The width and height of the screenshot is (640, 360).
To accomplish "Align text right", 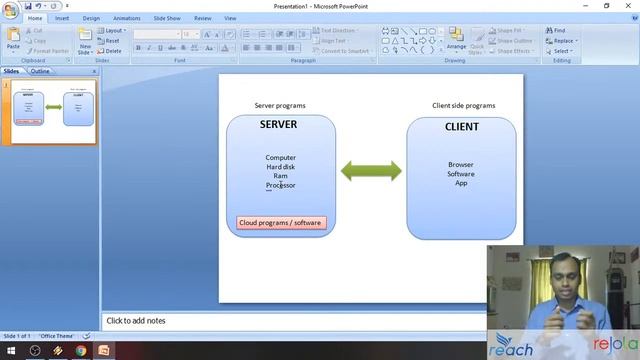I will (268, 48).
